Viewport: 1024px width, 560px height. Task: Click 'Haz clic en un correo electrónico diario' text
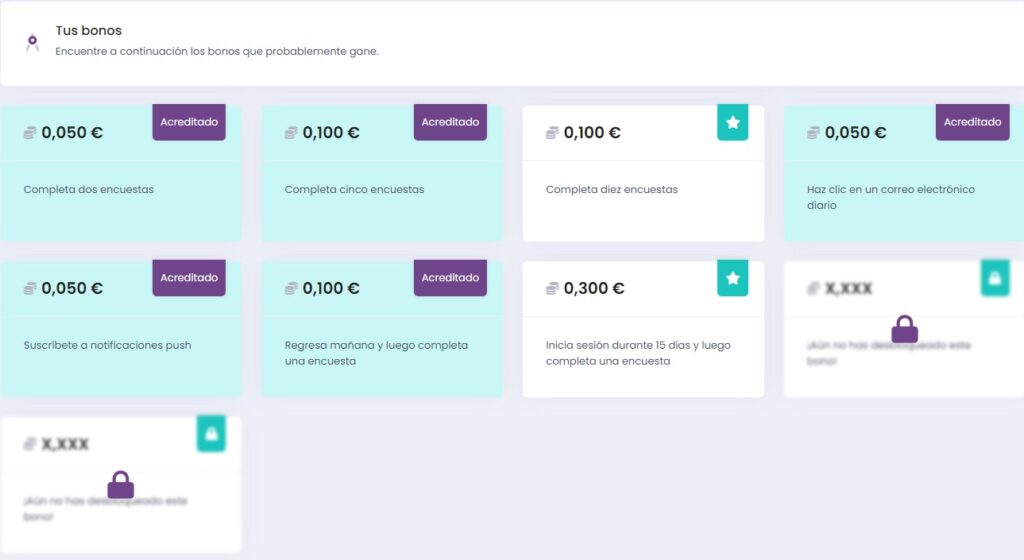click(x=891, y=197)
